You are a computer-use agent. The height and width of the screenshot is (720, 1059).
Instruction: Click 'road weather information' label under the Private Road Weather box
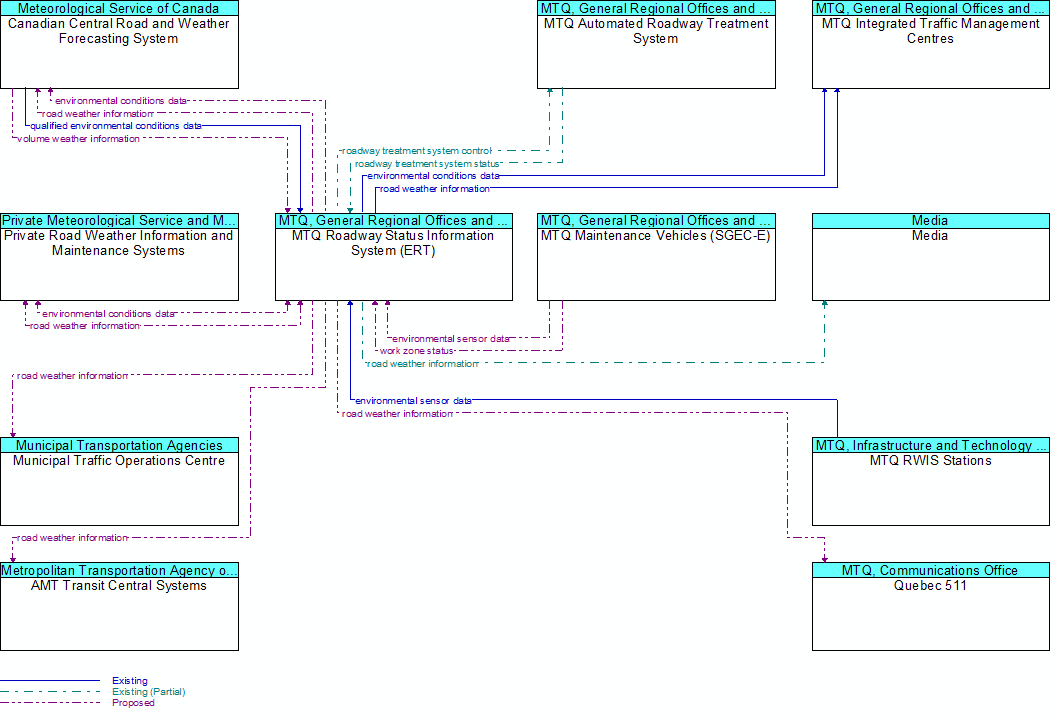[85, 326]
